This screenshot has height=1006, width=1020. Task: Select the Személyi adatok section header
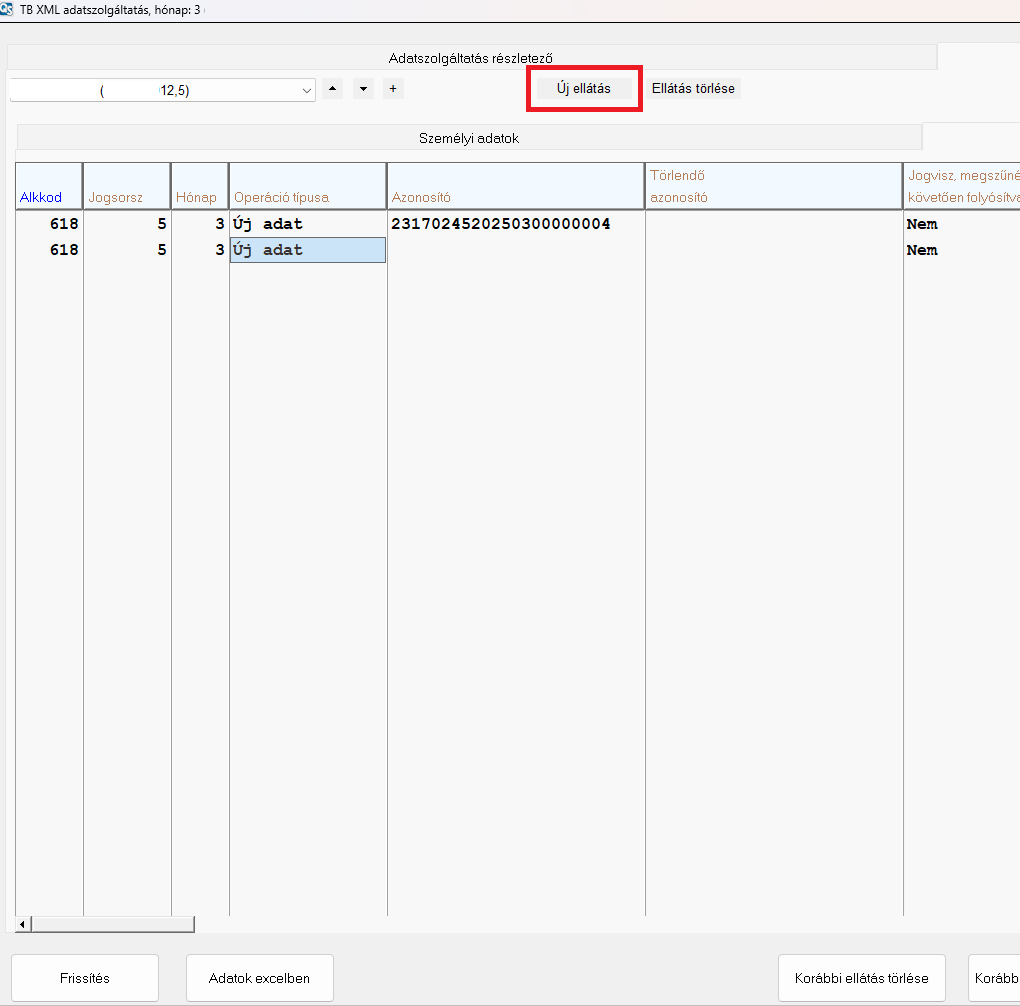(x=468, y=139)
